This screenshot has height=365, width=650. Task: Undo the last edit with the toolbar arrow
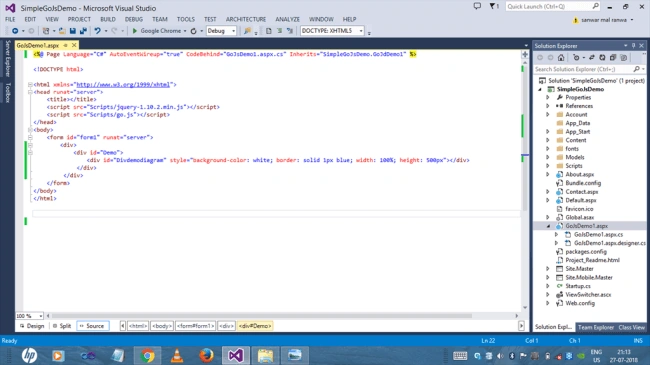(x=97, y=31)
